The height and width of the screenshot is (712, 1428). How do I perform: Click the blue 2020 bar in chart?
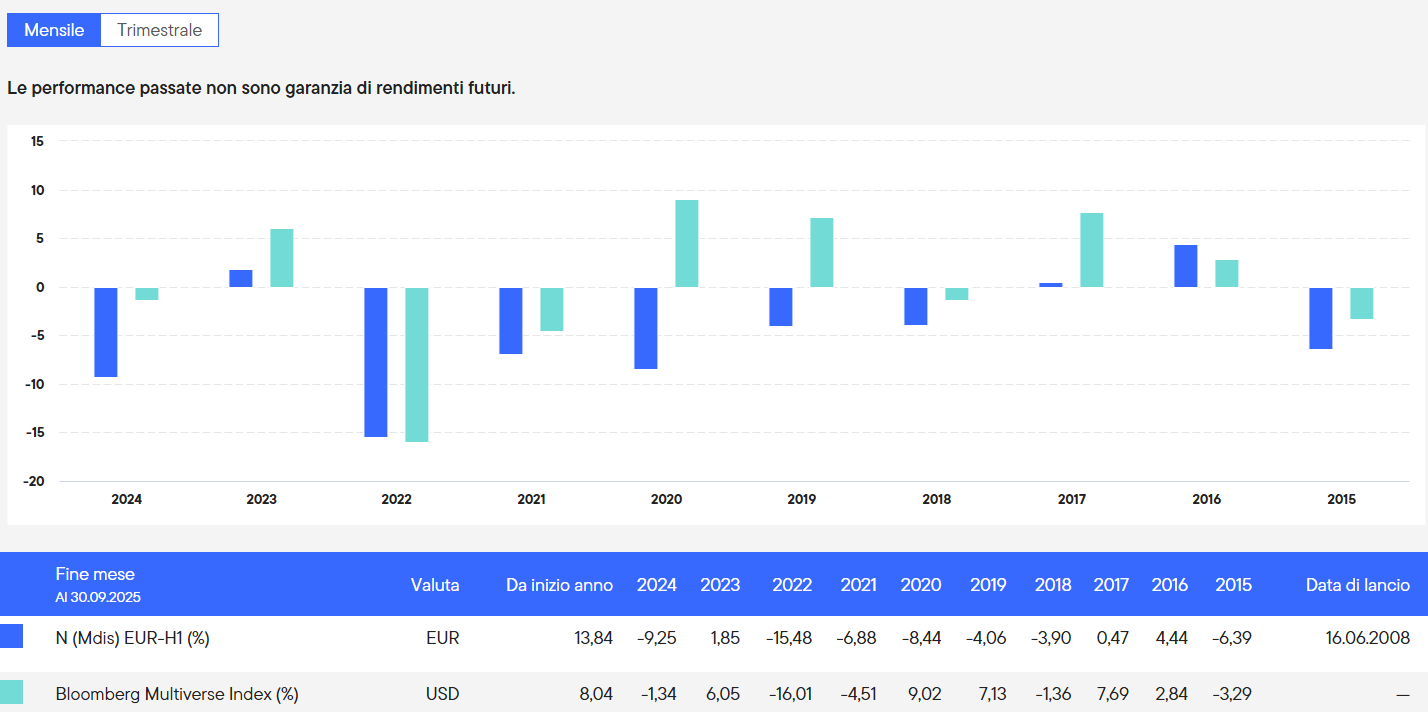[646, 328]
